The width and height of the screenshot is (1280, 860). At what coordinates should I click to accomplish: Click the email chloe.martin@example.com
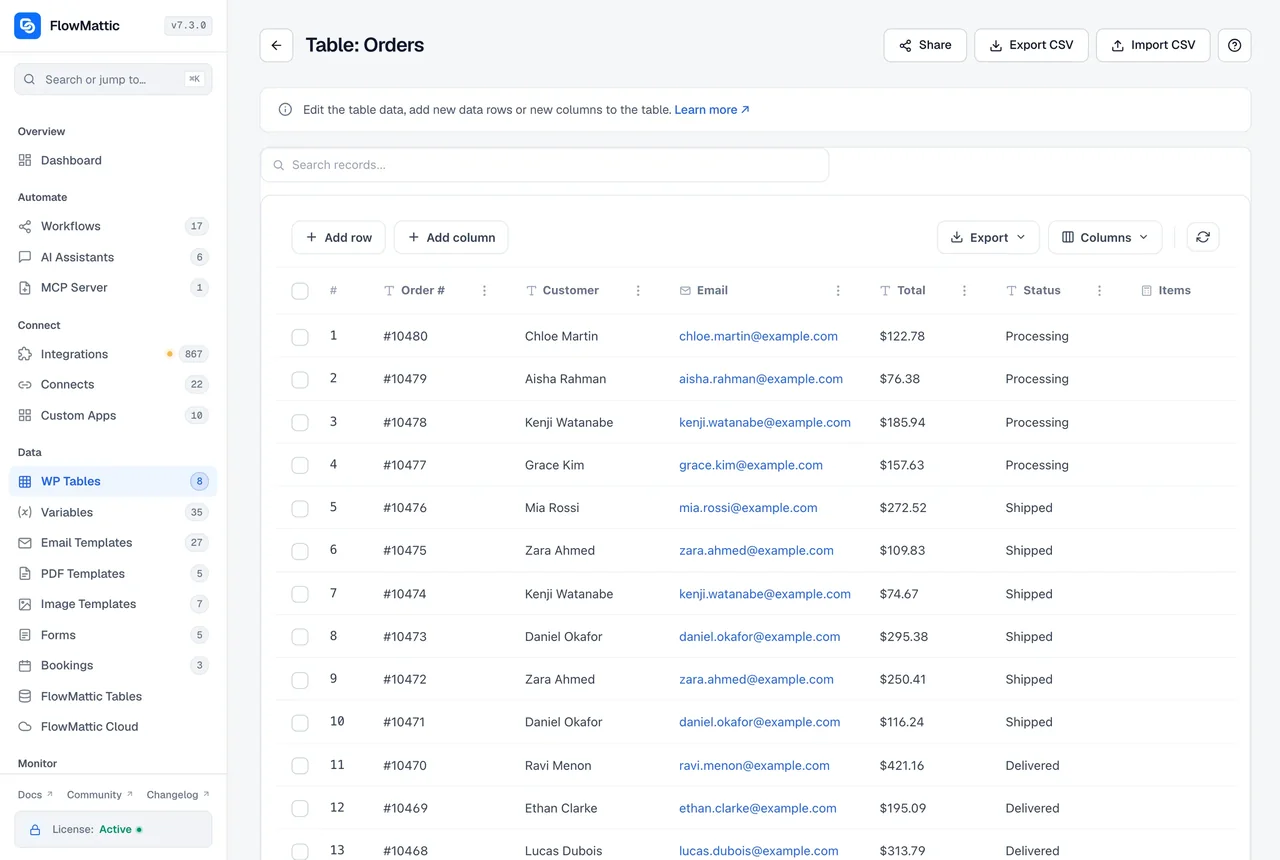(x=758, y=336)
